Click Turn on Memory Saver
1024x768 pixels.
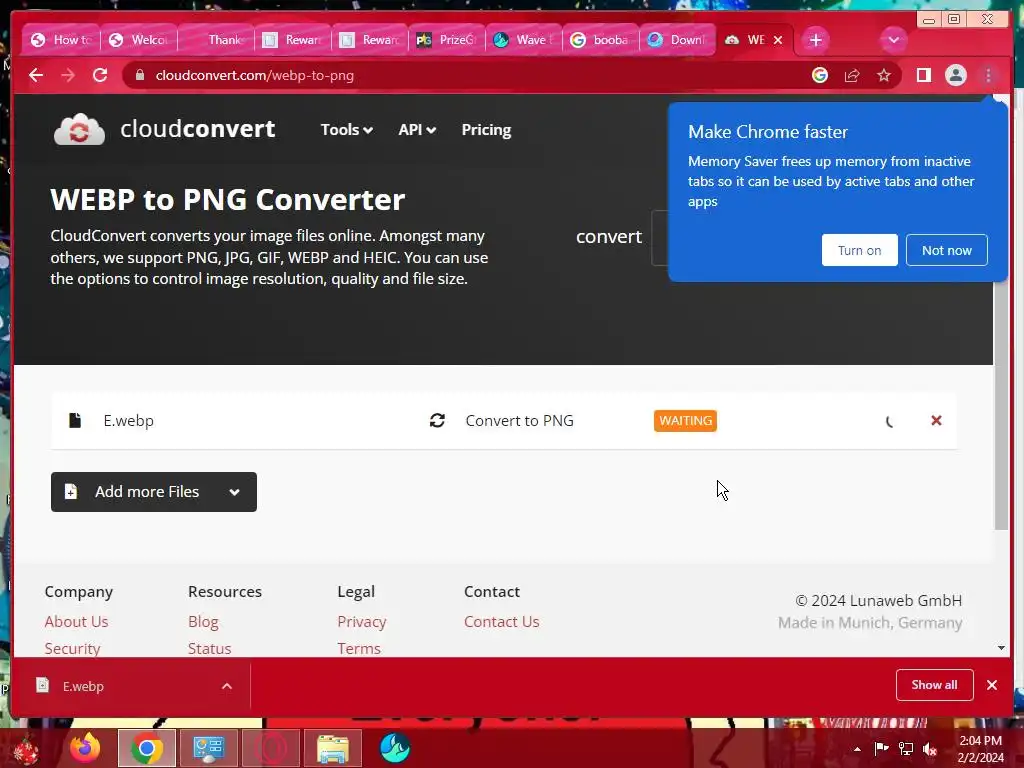click(x=859, y=250)
